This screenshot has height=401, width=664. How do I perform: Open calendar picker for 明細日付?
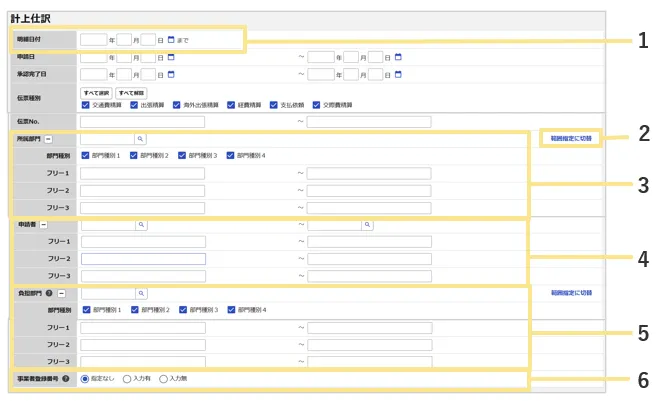click(171, 40)
